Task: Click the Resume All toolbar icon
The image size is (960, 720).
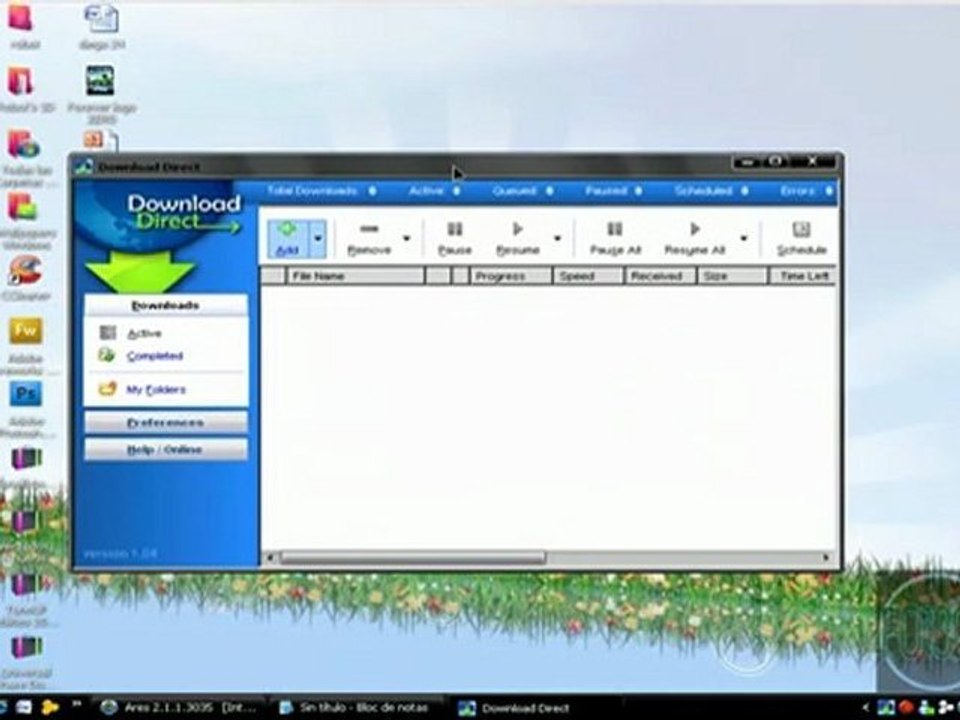Action: point(695,238)
